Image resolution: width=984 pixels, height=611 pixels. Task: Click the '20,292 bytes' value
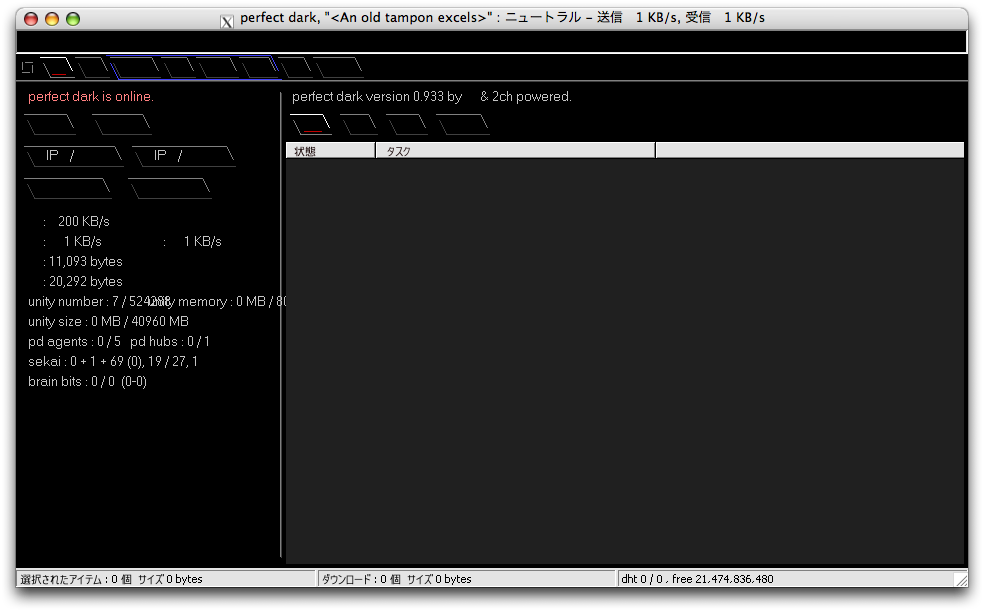point(86,282)
